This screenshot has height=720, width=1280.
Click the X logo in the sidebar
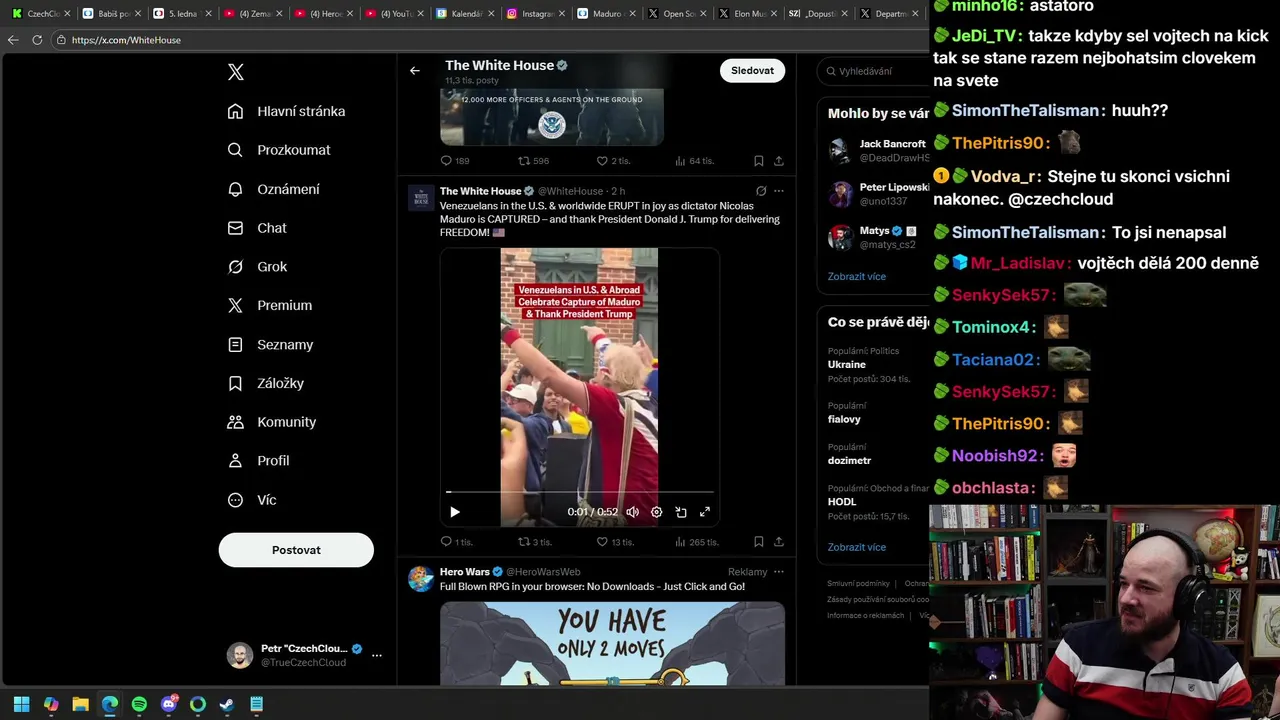click(236, 72)
